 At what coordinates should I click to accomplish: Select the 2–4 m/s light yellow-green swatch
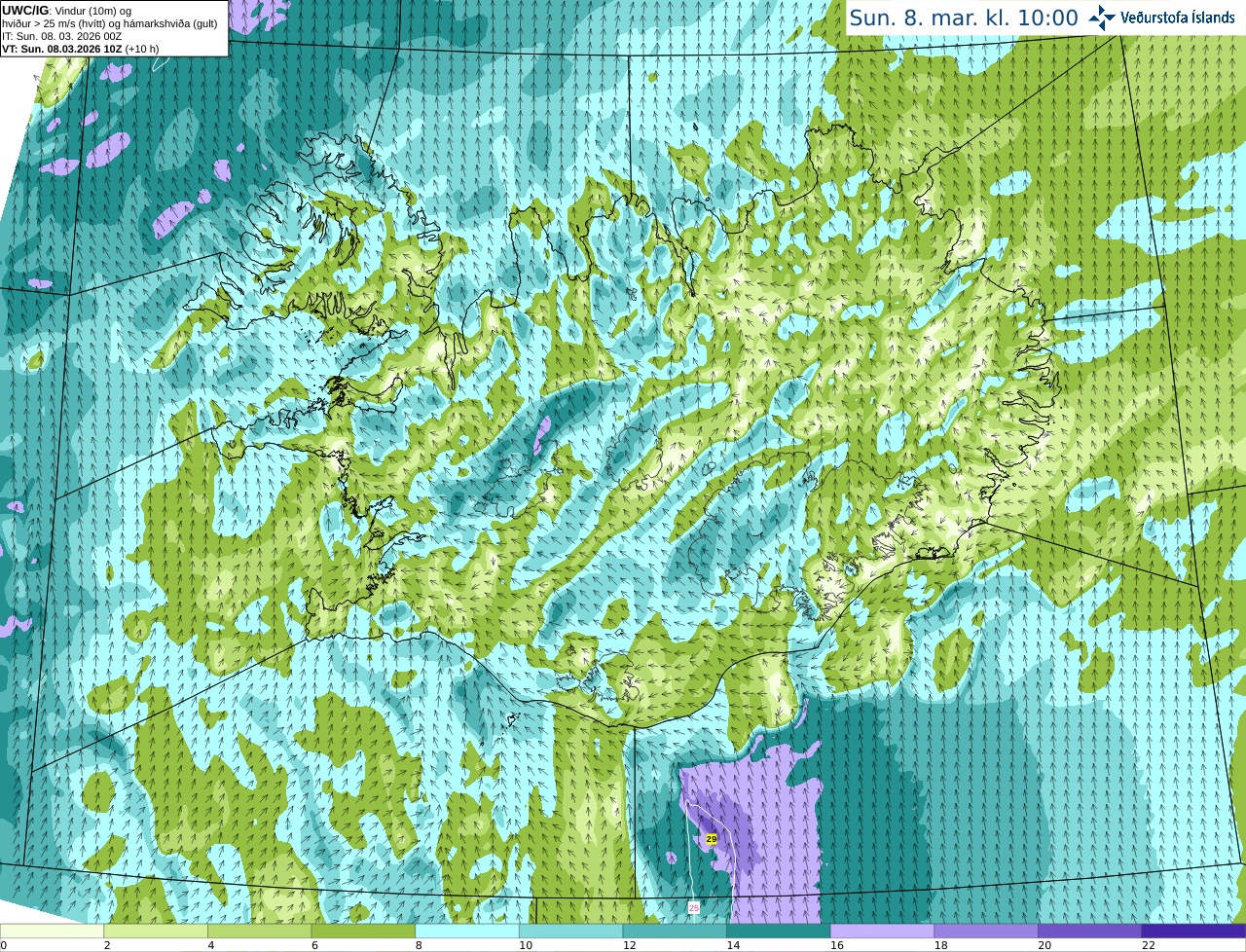[x=156, y=931]
